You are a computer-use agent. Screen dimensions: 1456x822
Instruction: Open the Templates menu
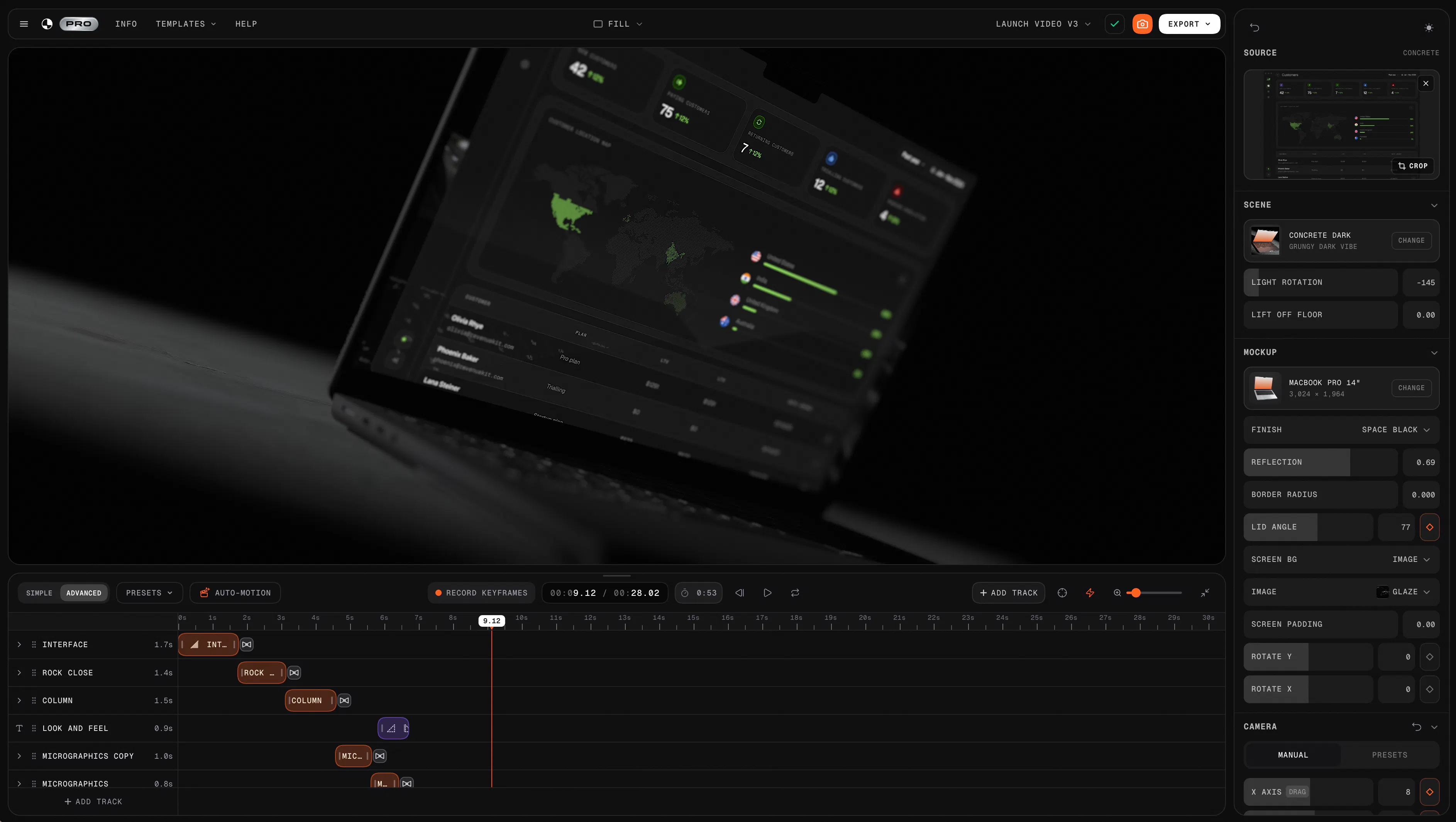point(186,24)
